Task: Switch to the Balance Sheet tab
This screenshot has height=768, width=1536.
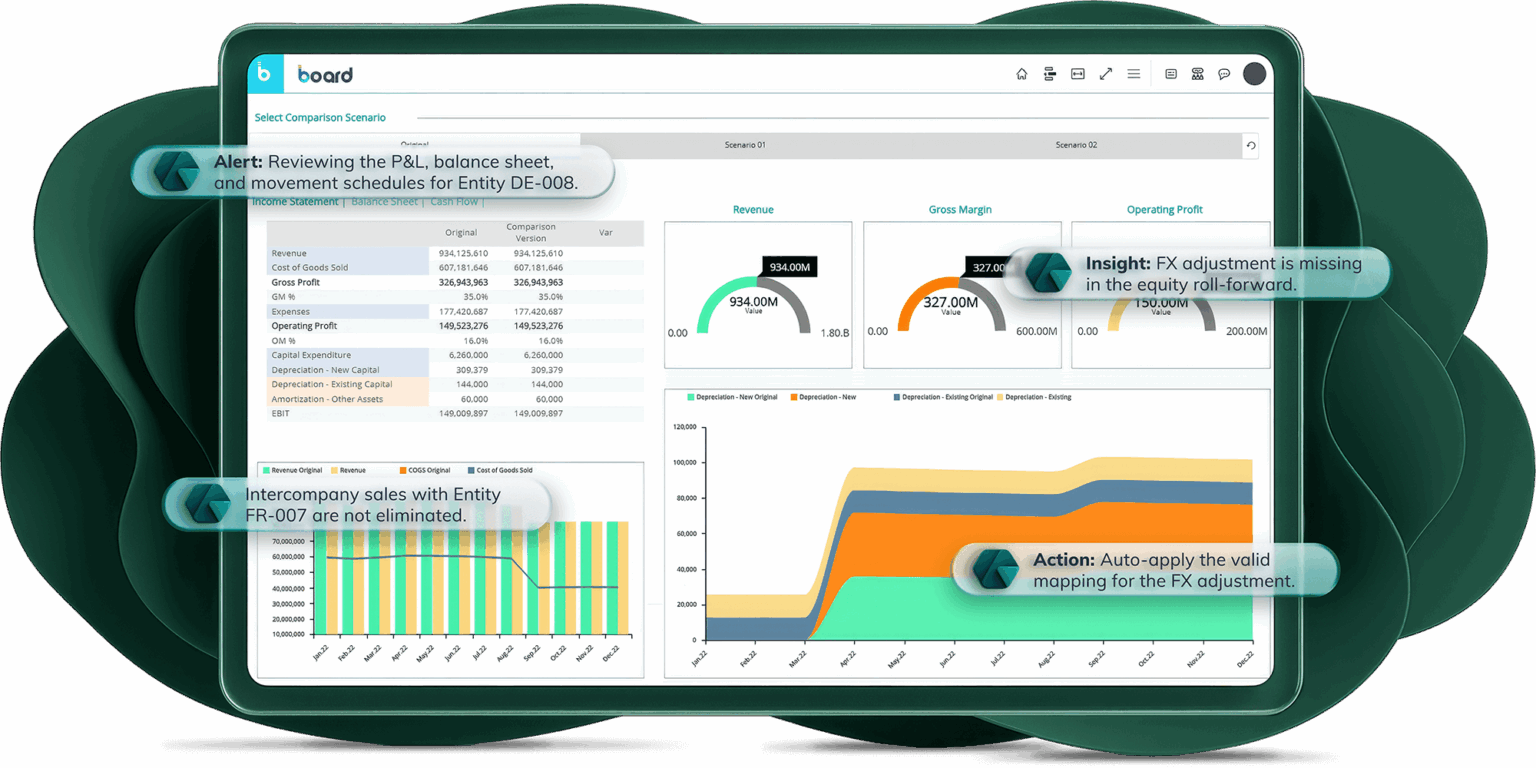Action: (384, 201)
